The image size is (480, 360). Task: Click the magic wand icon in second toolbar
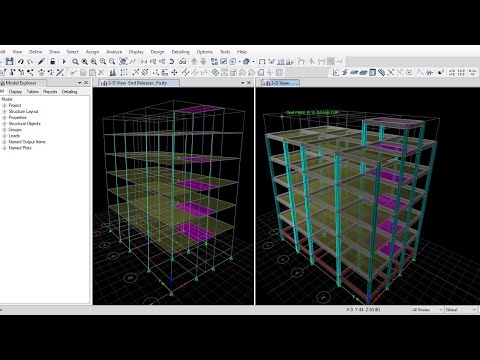(60, 72)
